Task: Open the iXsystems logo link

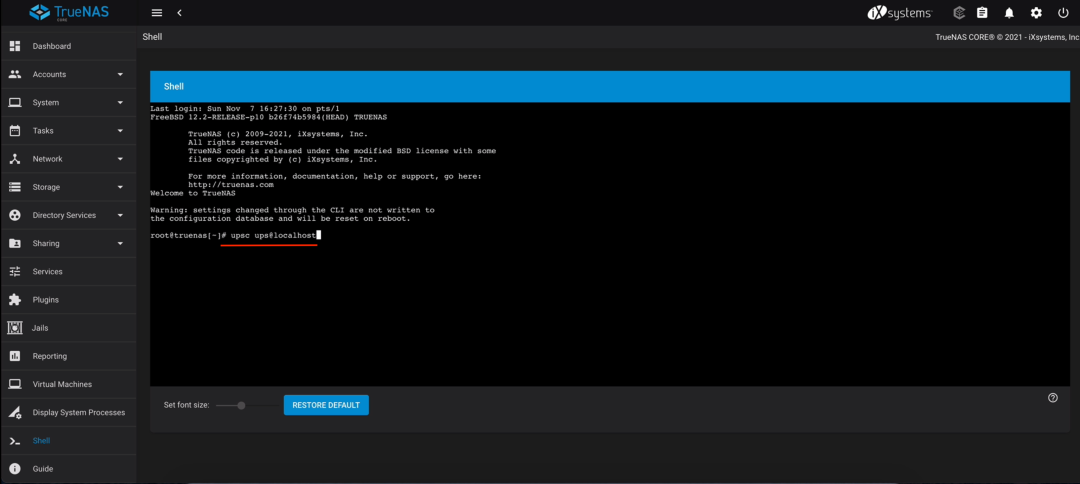Action: (x=900, y=13)
